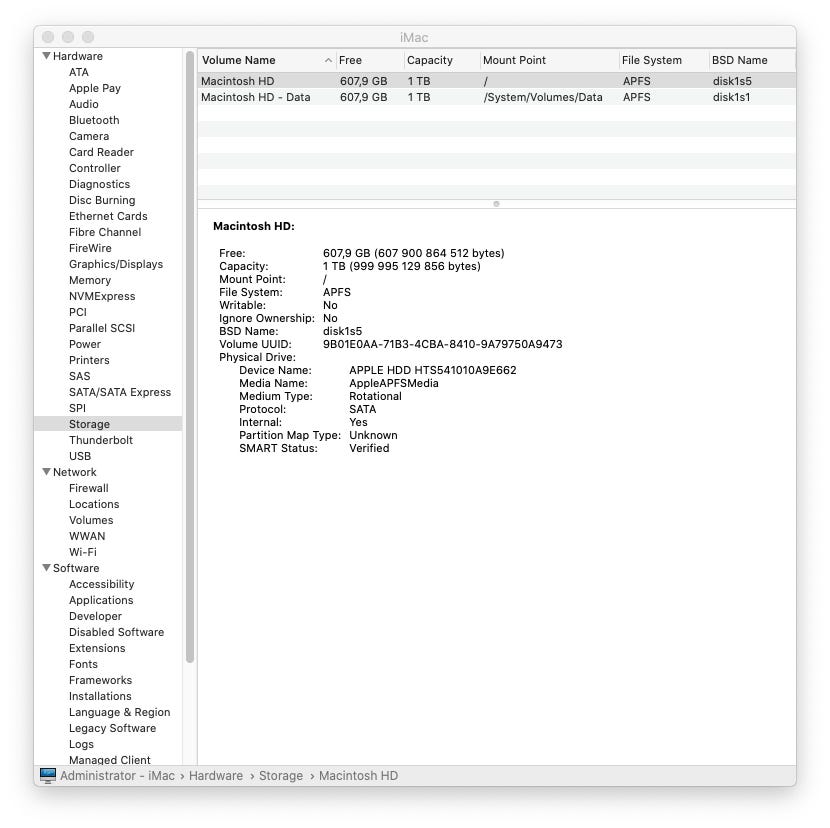Select SATA/SATA Express in the sidebar
Screen dimensions: 830x828
click(120, 392)
